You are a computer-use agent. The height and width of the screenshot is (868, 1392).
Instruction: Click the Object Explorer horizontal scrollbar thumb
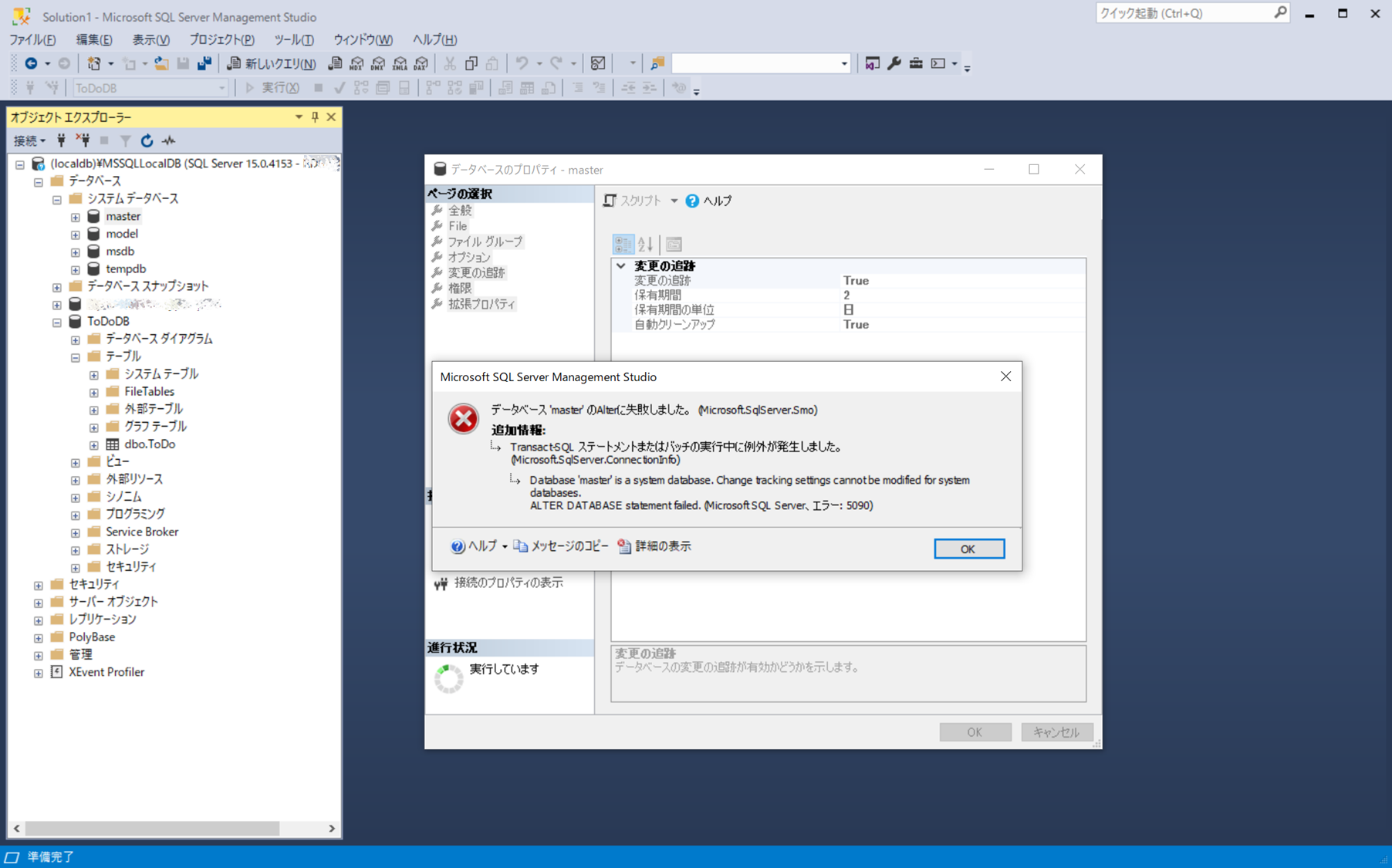click(152, 829)
